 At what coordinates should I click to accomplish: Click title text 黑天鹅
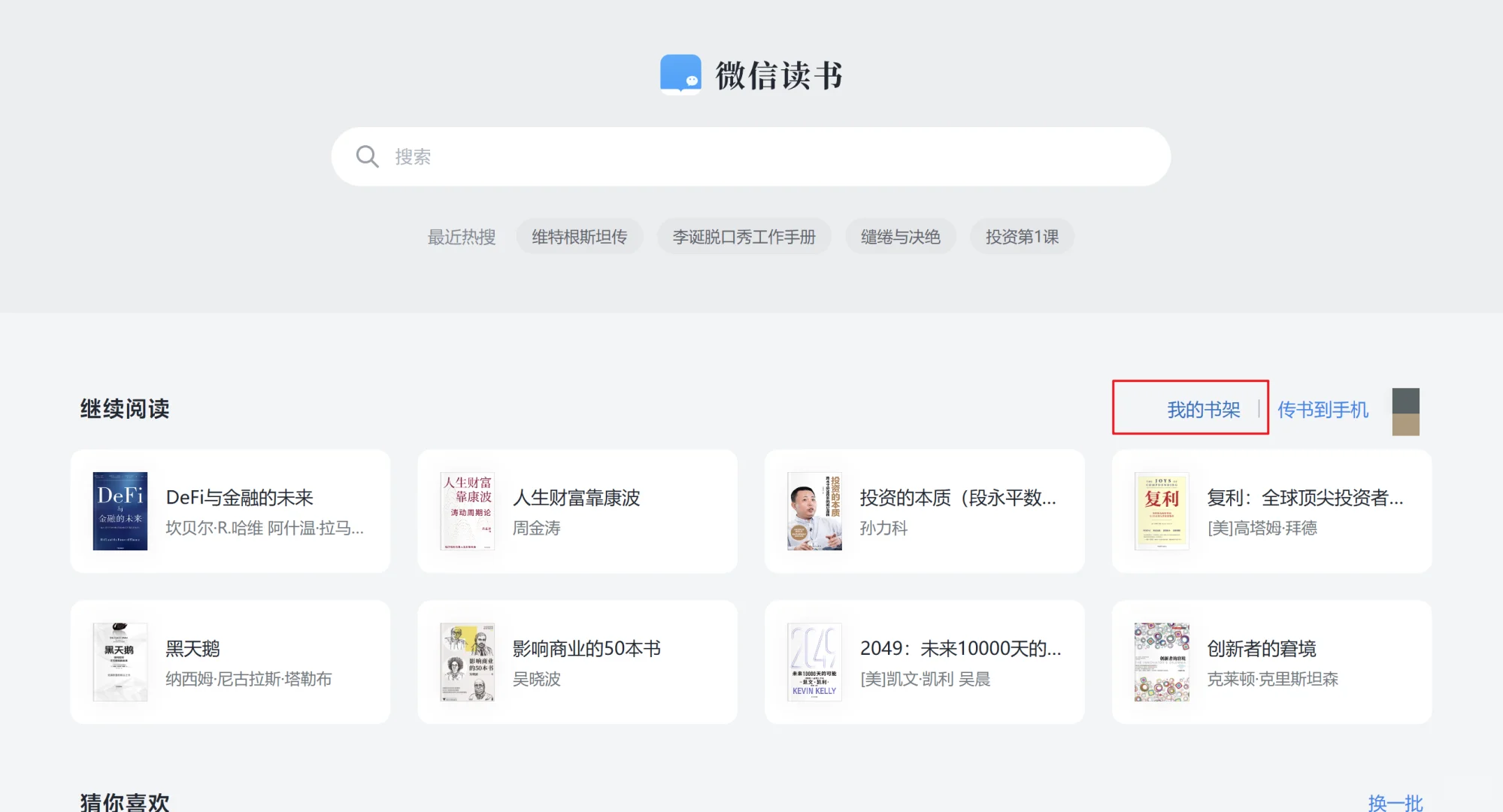pos(192,649)
